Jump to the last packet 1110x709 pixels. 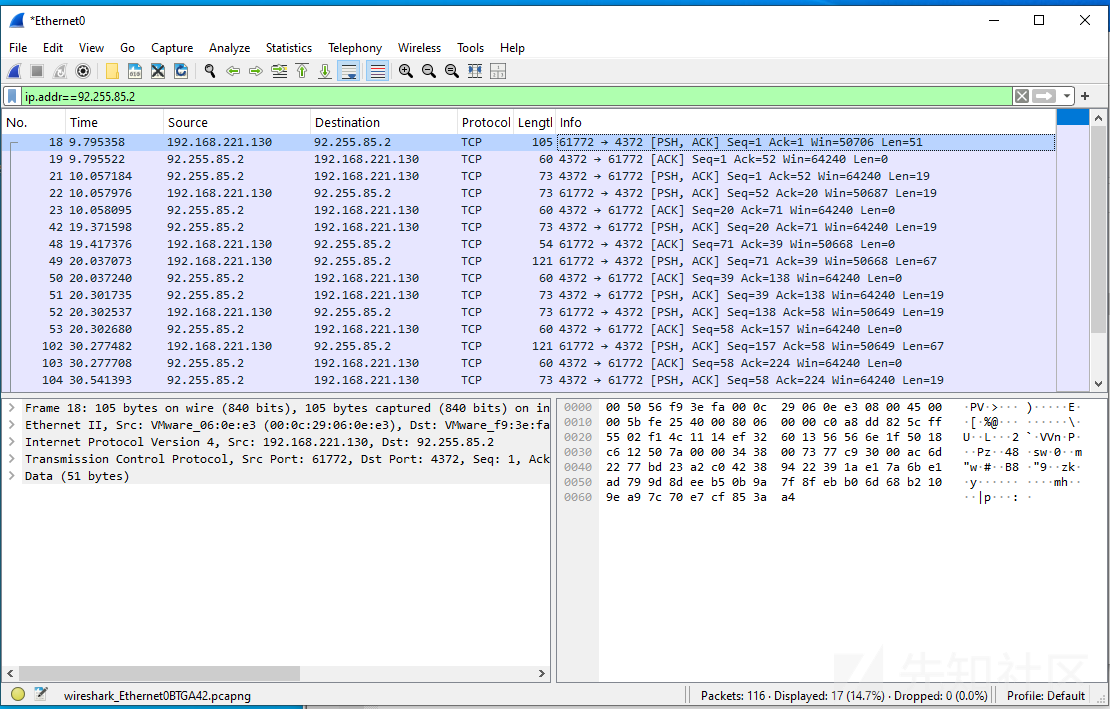(x=325, y=71)
